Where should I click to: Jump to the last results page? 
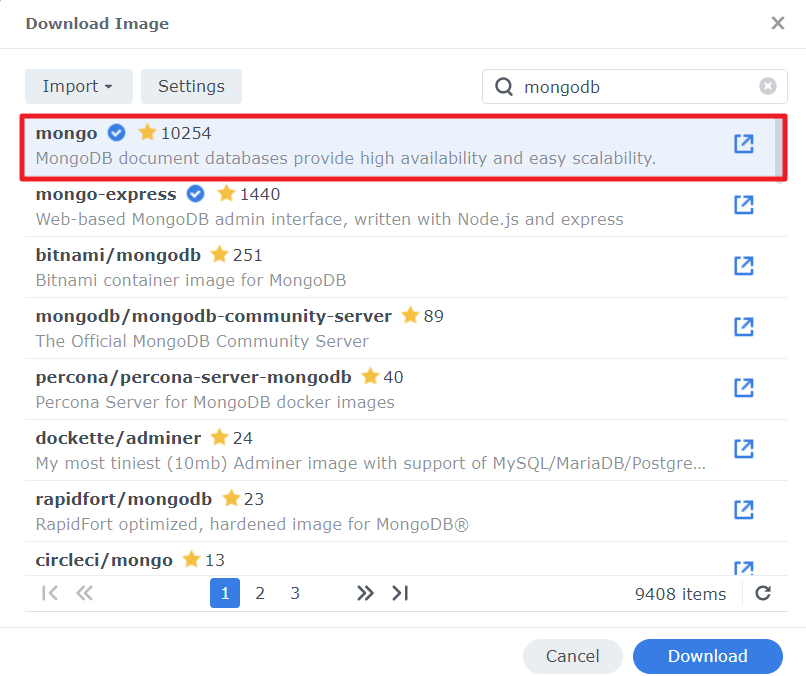coord(400,593)
